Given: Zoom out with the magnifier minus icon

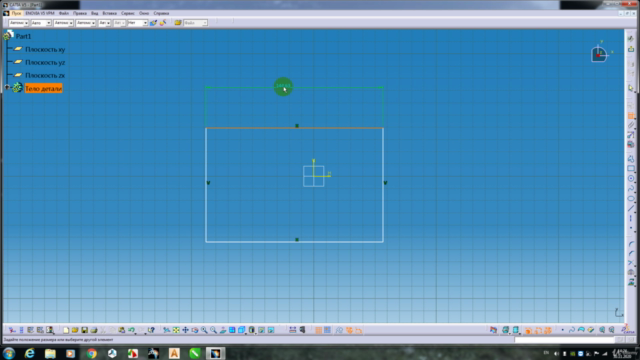Looking at the screenshot, I should pyautogui.click(x=213, y=330).
